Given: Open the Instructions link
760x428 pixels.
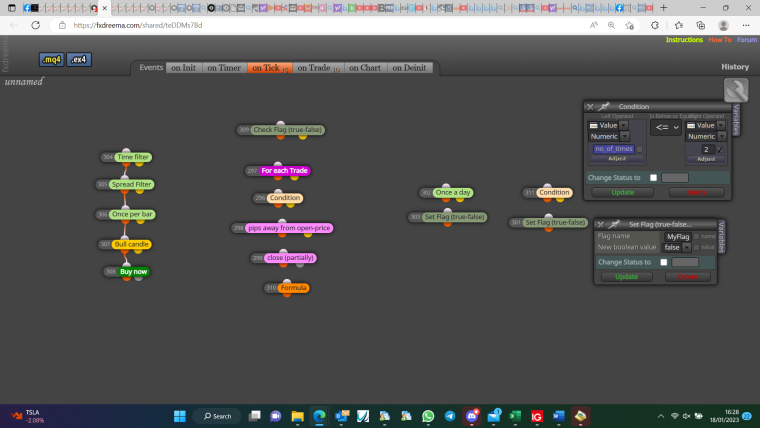Looking at the screenshot, I should [684, 40].
